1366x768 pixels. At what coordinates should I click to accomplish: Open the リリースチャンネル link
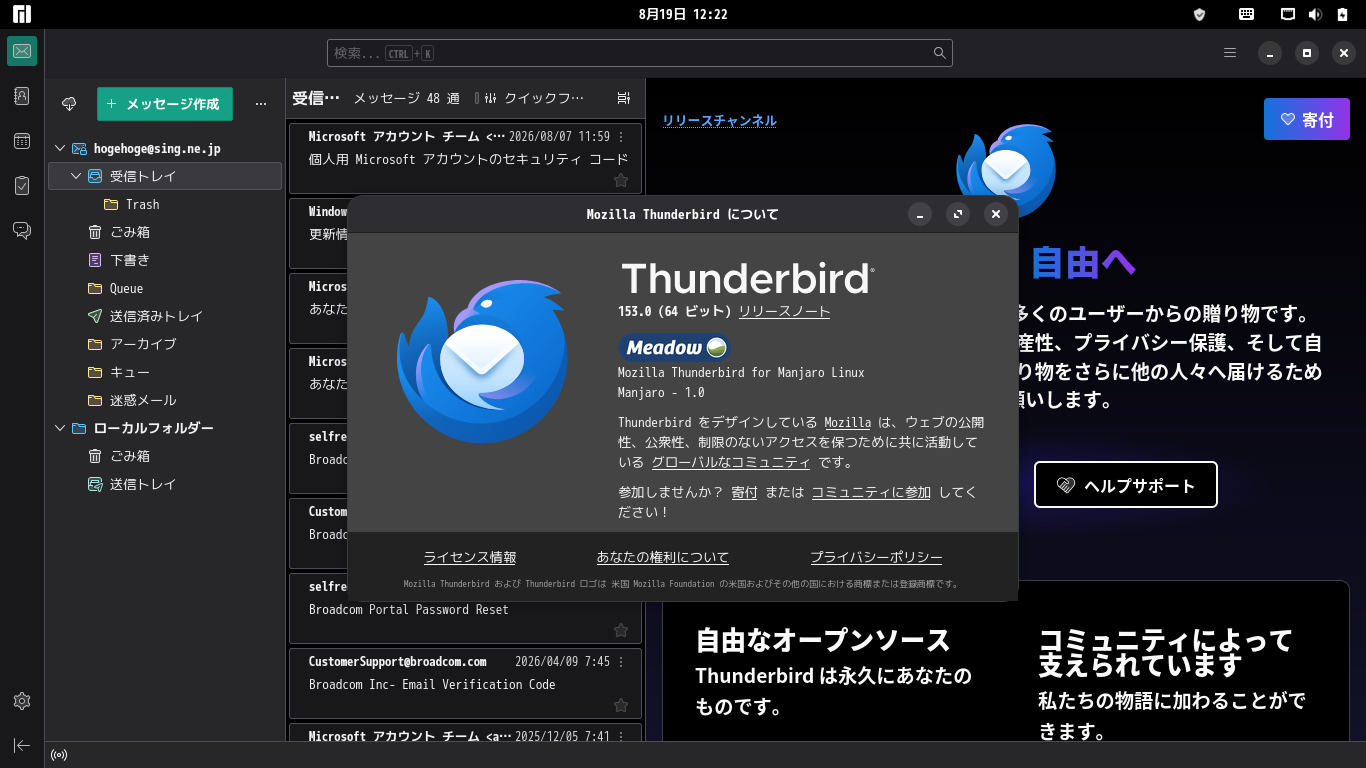coord(719,120)
